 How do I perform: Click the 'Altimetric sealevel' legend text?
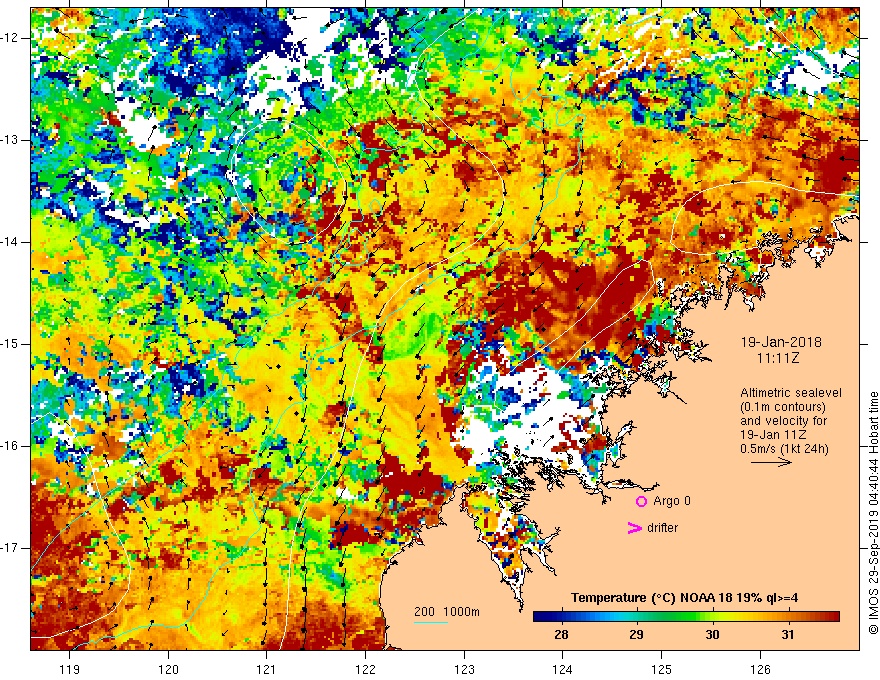[x=791, y=393]
